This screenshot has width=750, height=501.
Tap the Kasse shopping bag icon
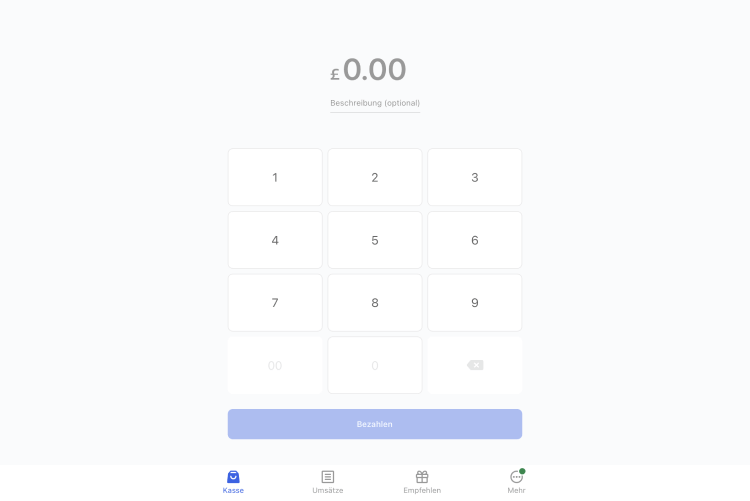click(x=233, y=477)
